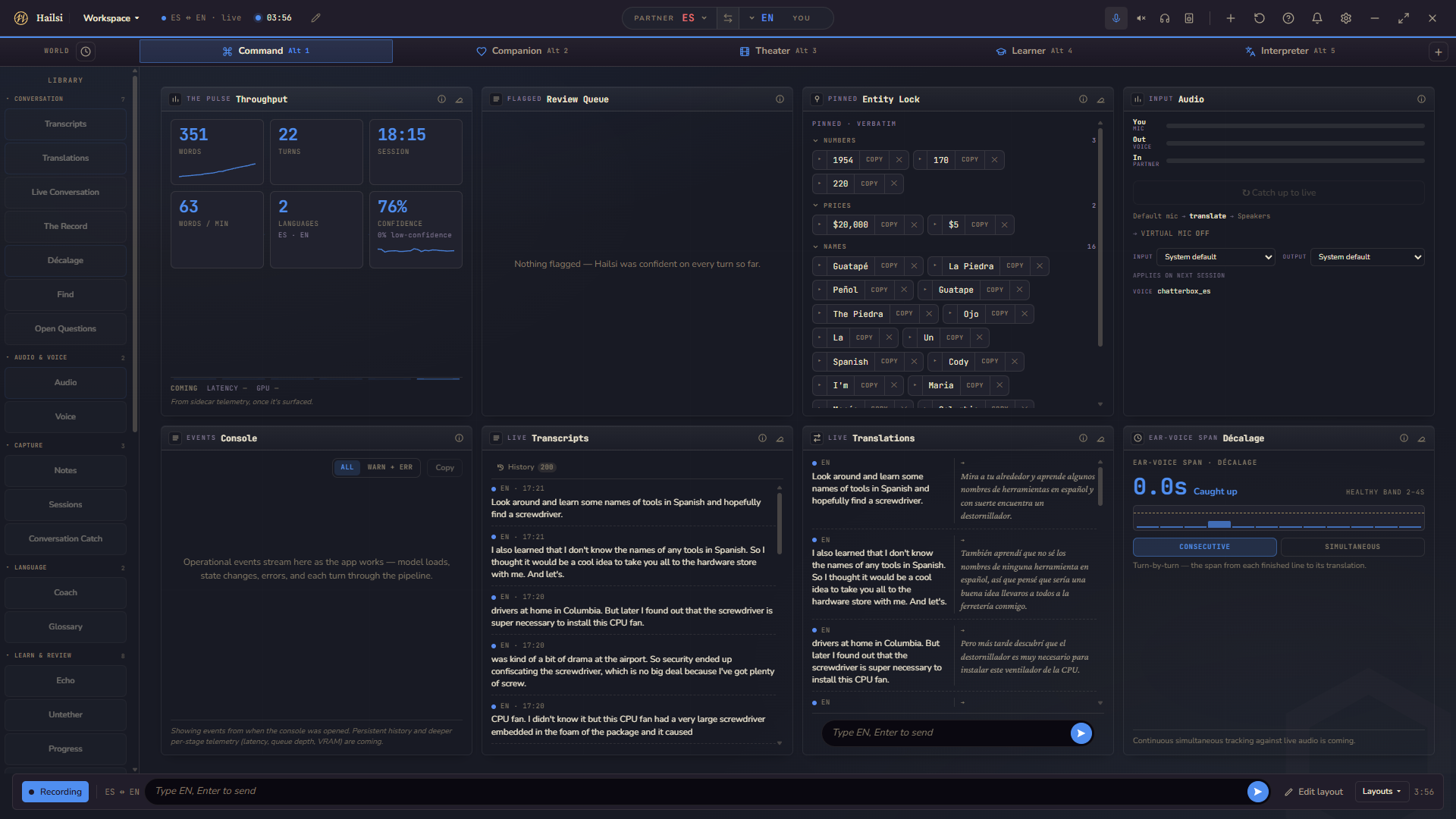The image size is (1456, 819).
Task: Click the eraser icon in Décalage panel header
Action: (x=1421, y=438)
